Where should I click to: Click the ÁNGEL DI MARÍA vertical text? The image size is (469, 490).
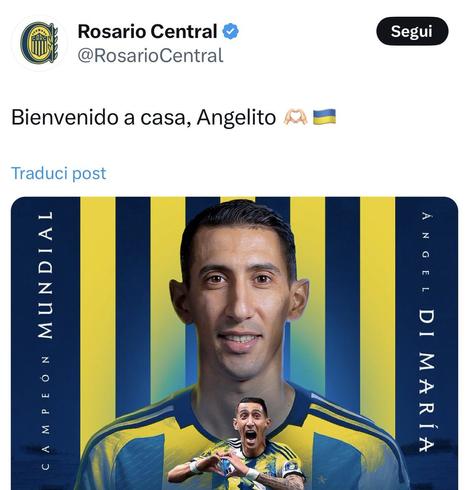427,332
